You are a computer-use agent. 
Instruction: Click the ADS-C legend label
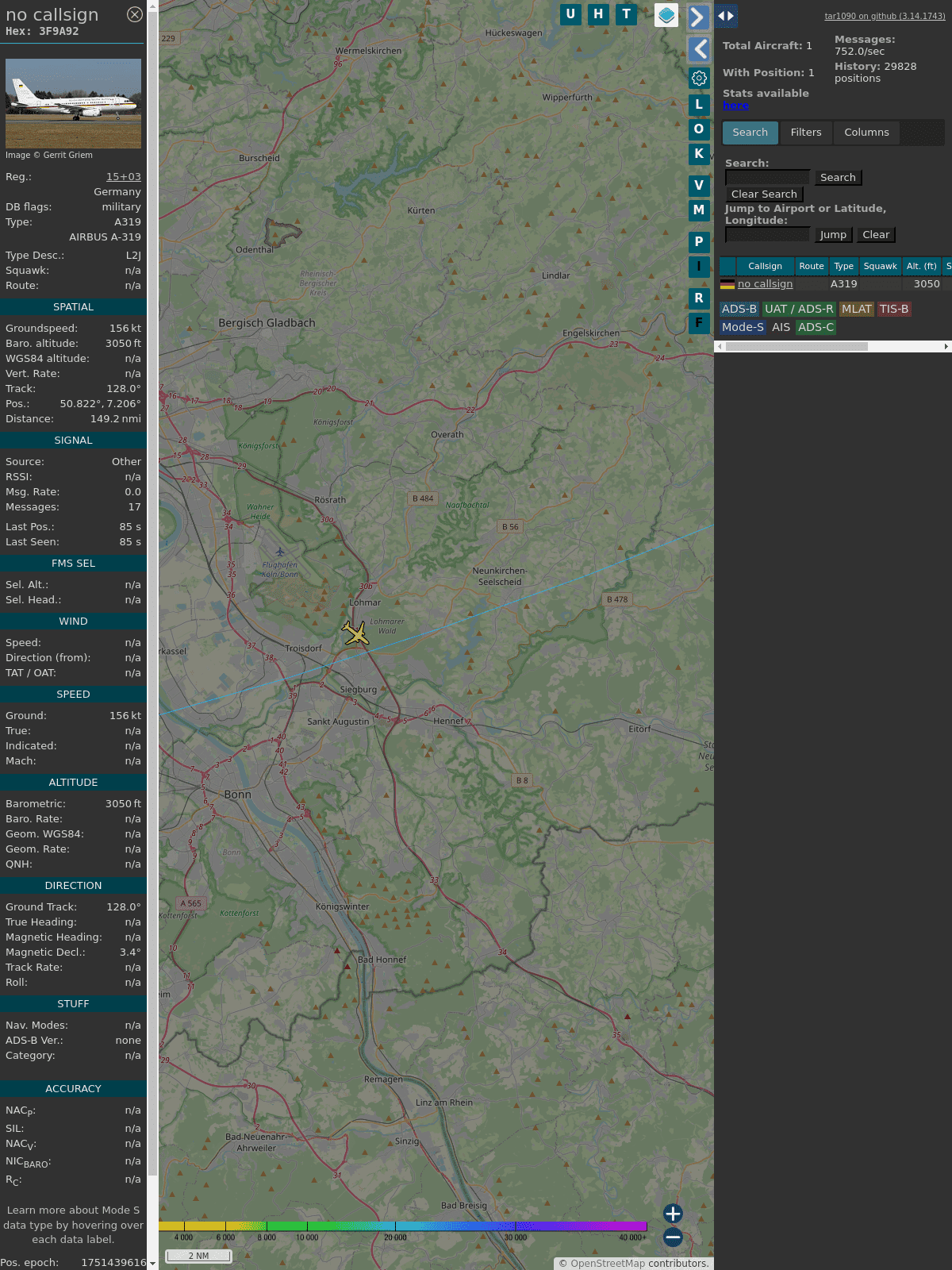pos(816,328)
